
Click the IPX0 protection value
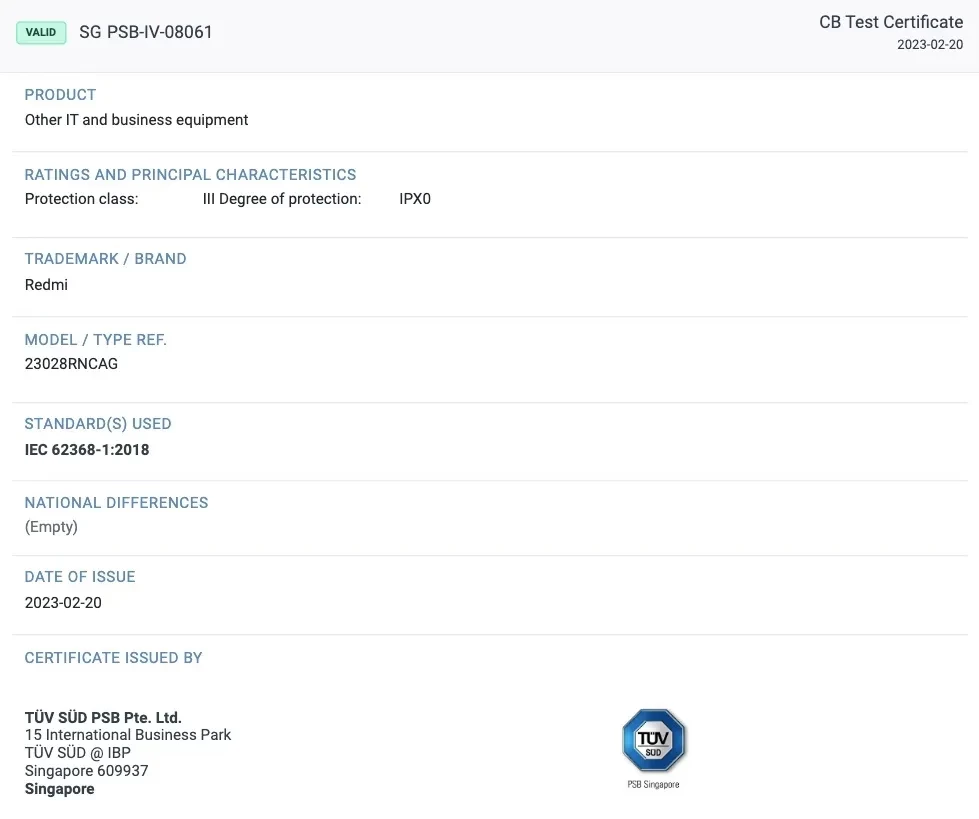[414, 199]
